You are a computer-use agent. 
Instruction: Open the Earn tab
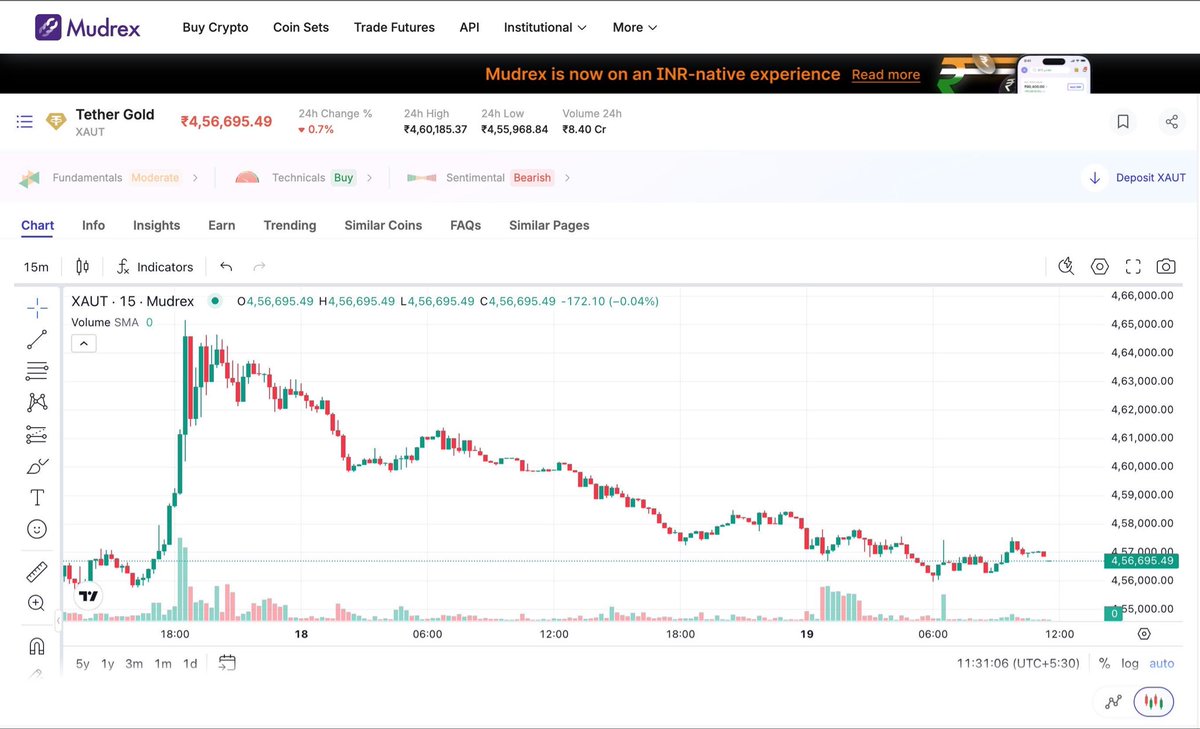pyautogui.click(x=222, y=225)
